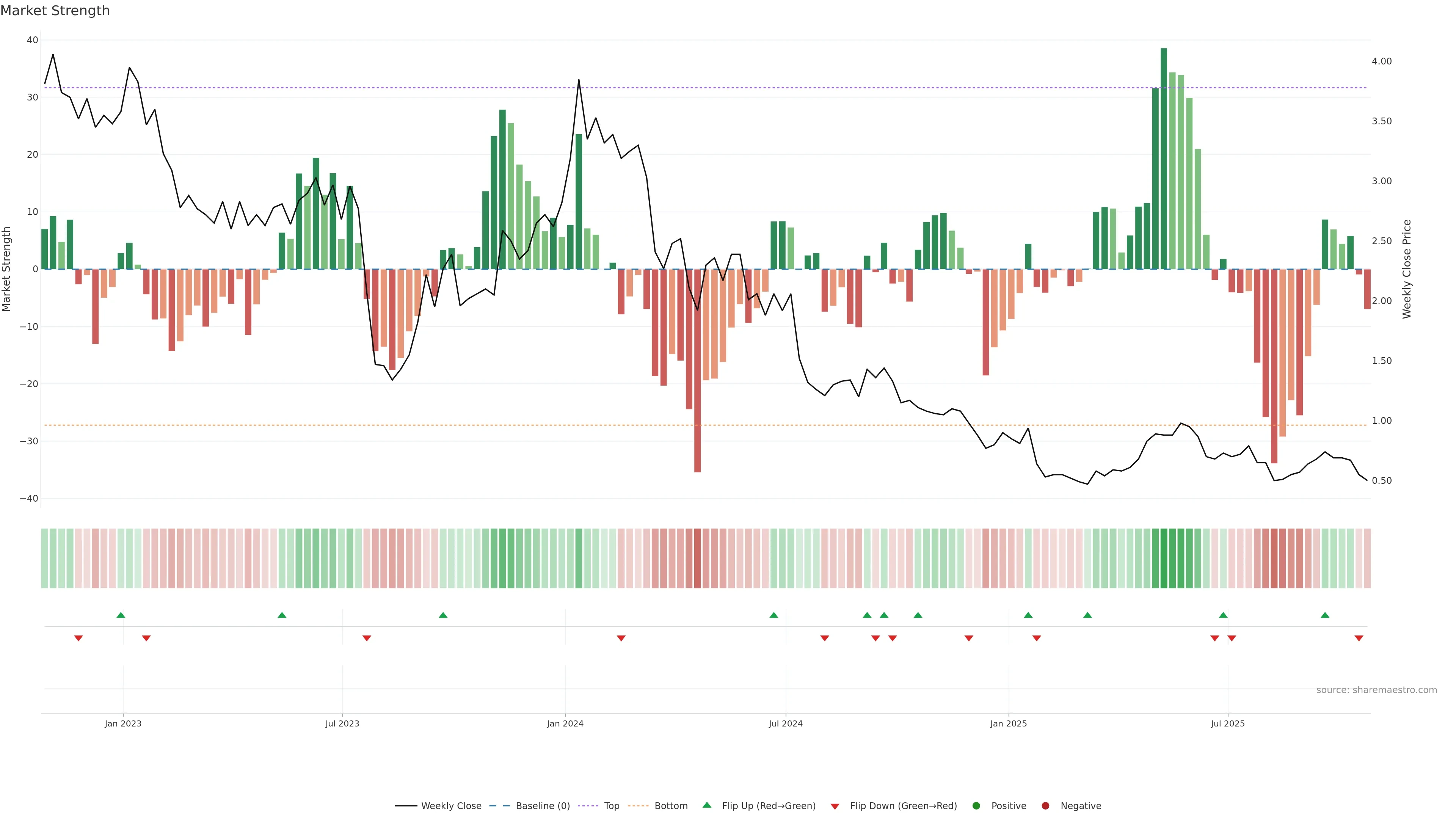Click the Jul 2025 x-axis label

[1228, 723]
